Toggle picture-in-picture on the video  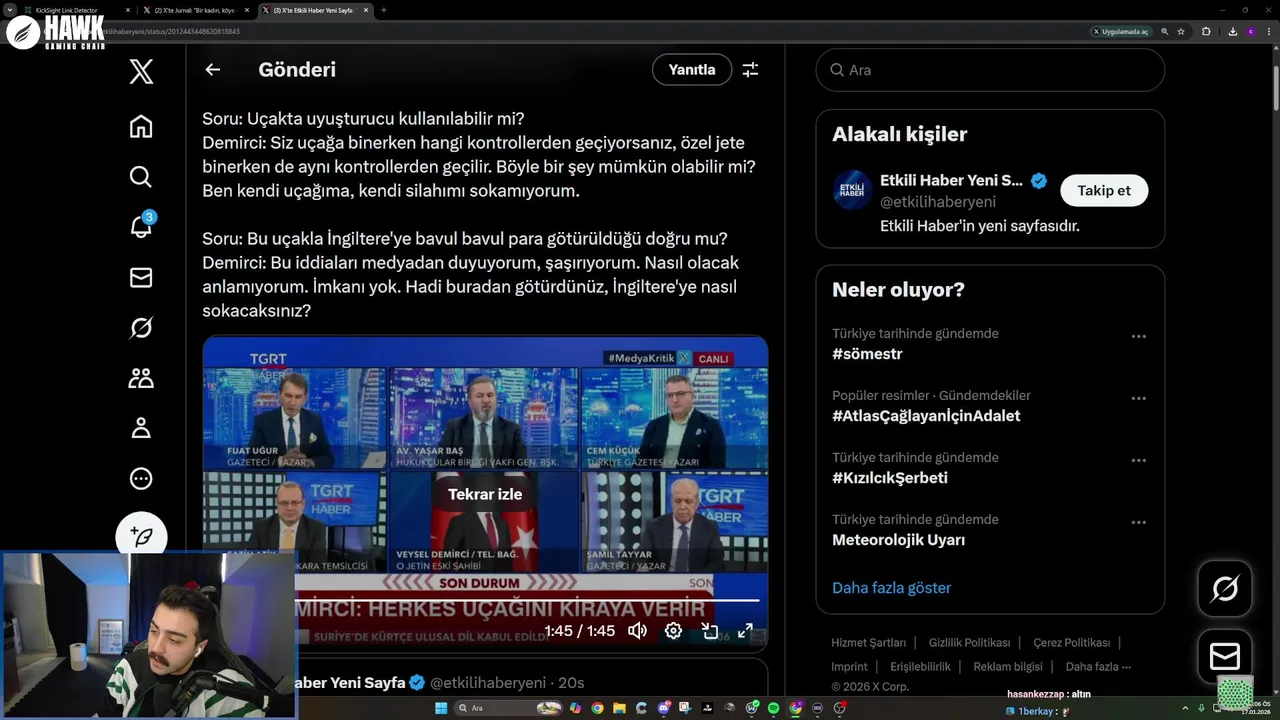(709, 631)
